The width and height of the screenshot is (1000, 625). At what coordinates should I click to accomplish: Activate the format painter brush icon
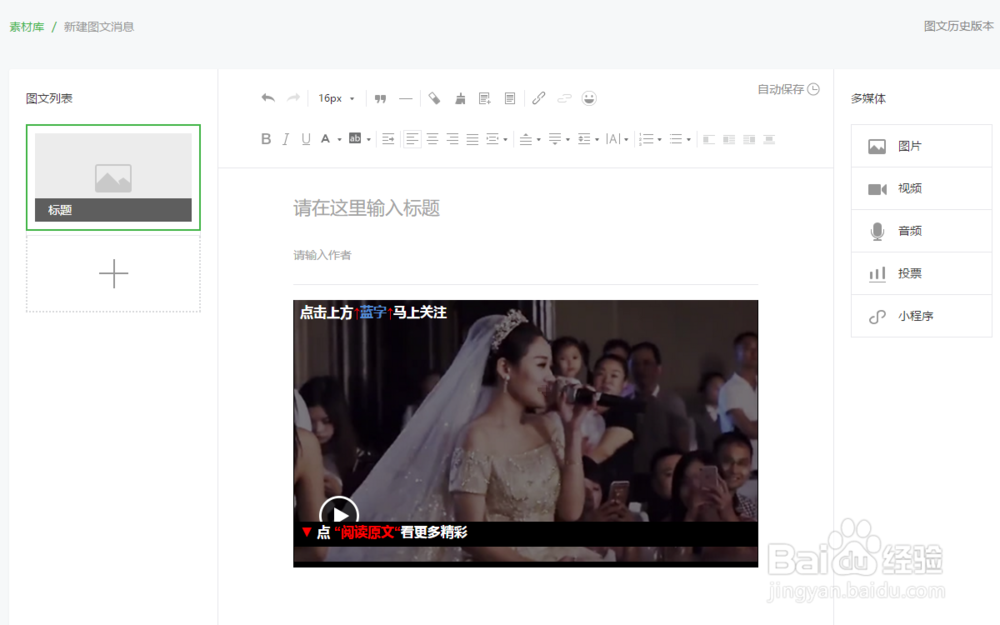(460, 98)
